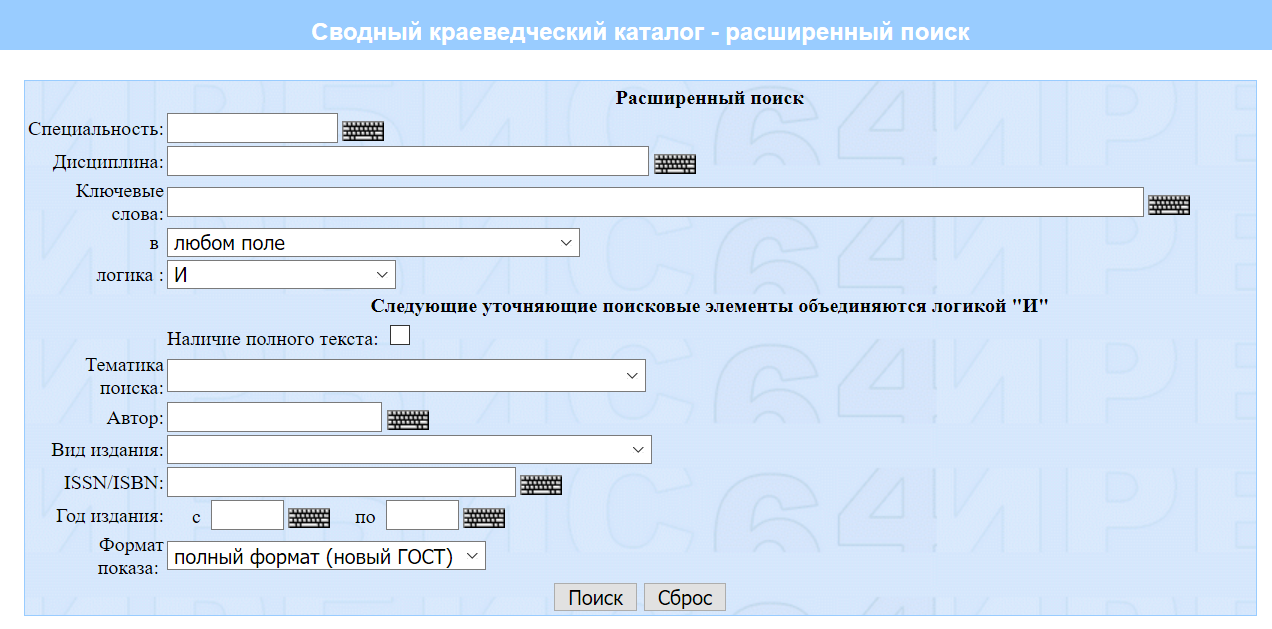The image size is (1272, 629).
Task: Click inside the Автор input field
Action: click(x=275, y=417)
